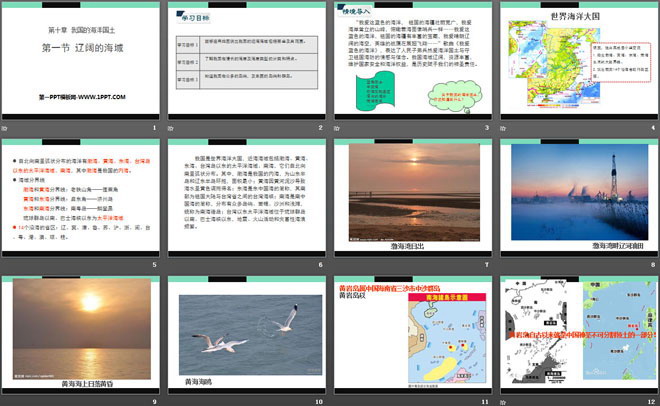This screenshot has width=660, height=406.
Task: Click the slide number "12" label
Action: [652, 402]
